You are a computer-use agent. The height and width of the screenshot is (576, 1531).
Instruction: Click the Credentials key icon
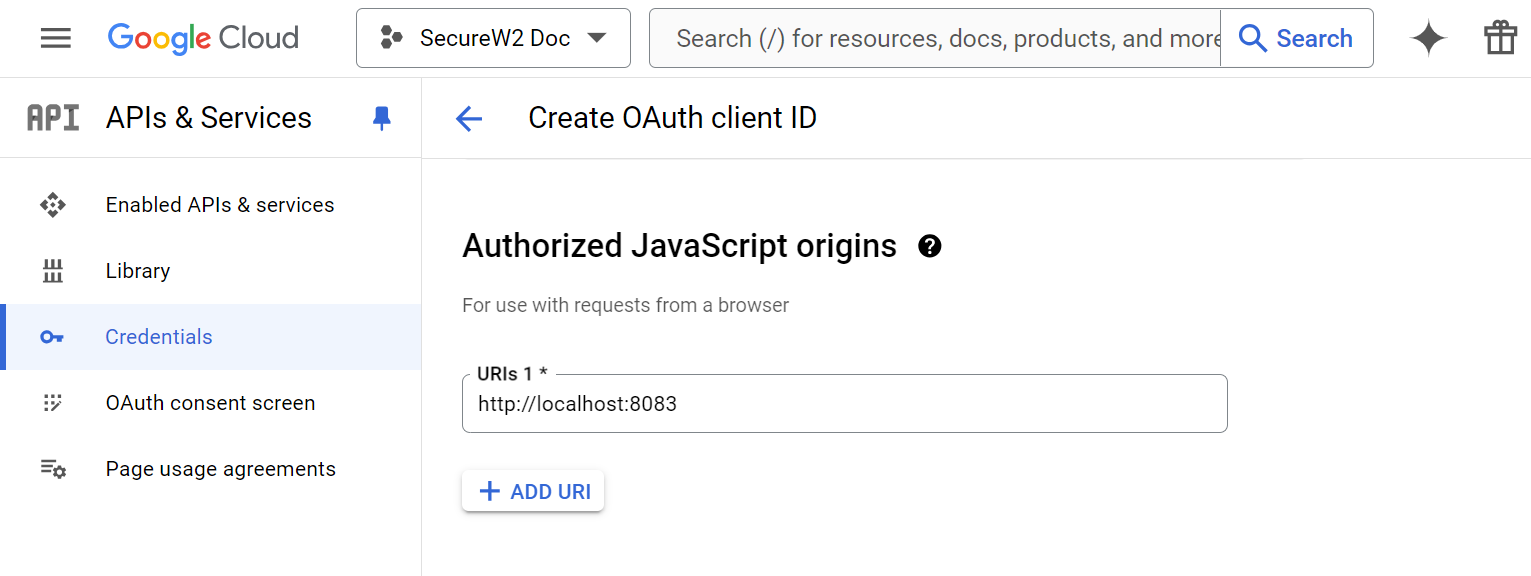pyautogui.click(x=52, y=337)
